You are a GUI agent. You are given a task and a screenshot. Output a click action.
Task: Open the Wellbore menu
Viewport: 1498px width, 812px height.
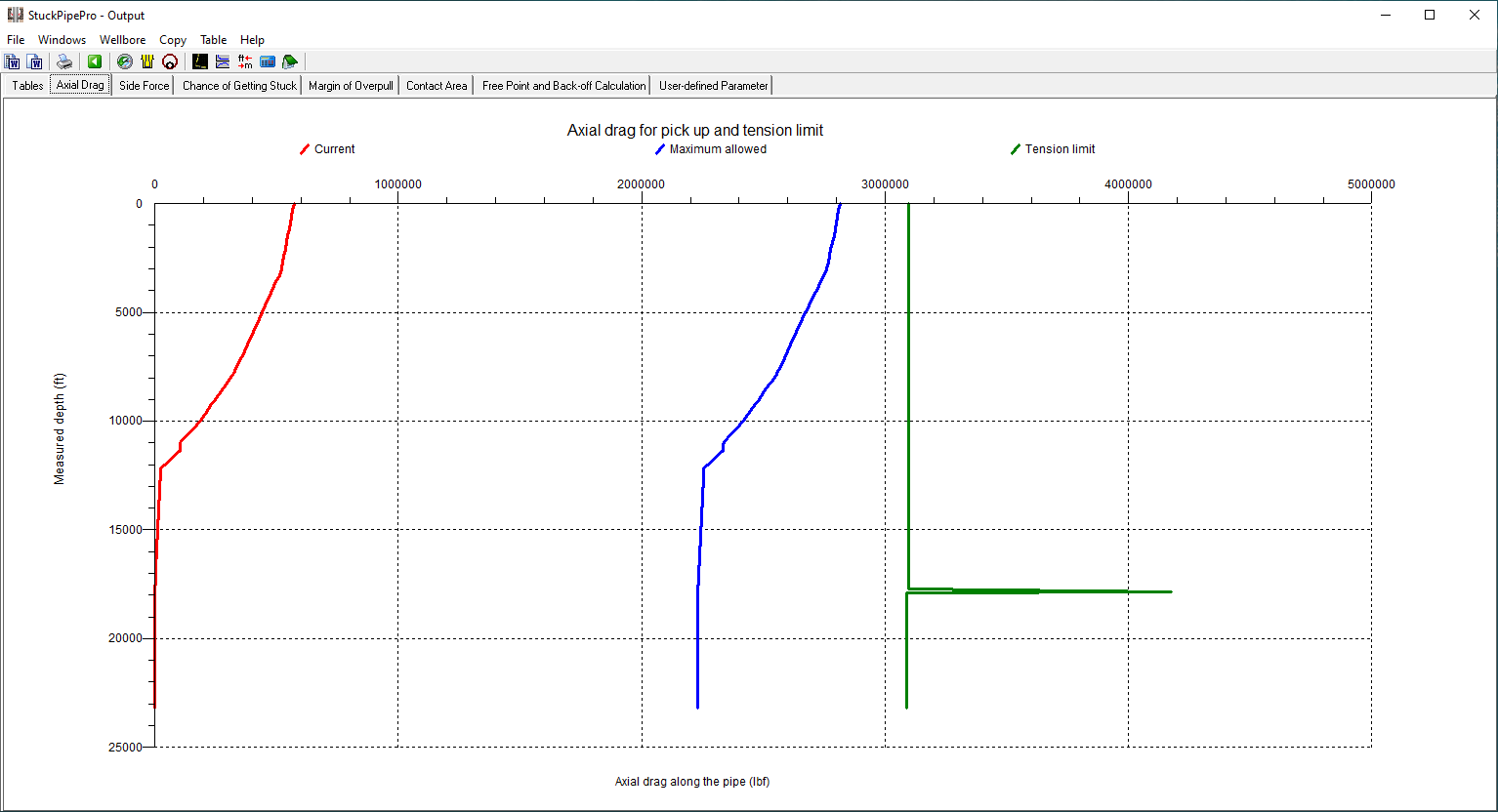click(122, 40)
